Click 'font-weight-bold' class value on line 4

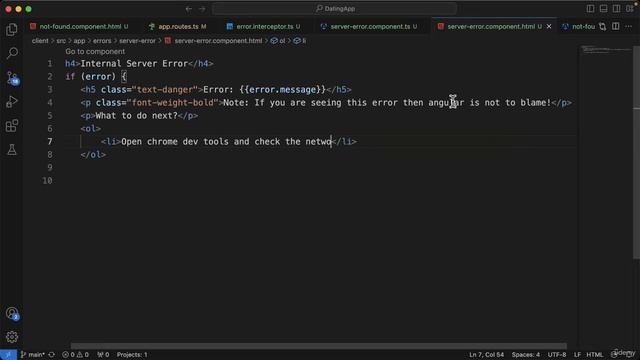pos(173,102)
